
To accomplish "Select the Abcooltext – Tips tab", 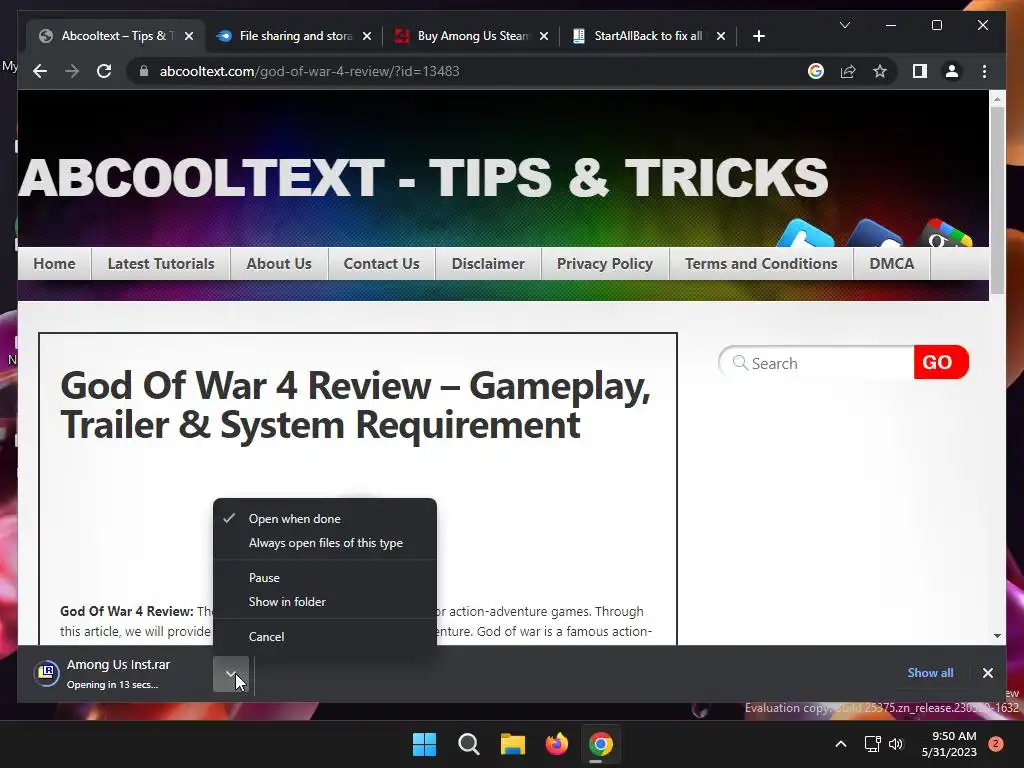I will tap(116, 36).
